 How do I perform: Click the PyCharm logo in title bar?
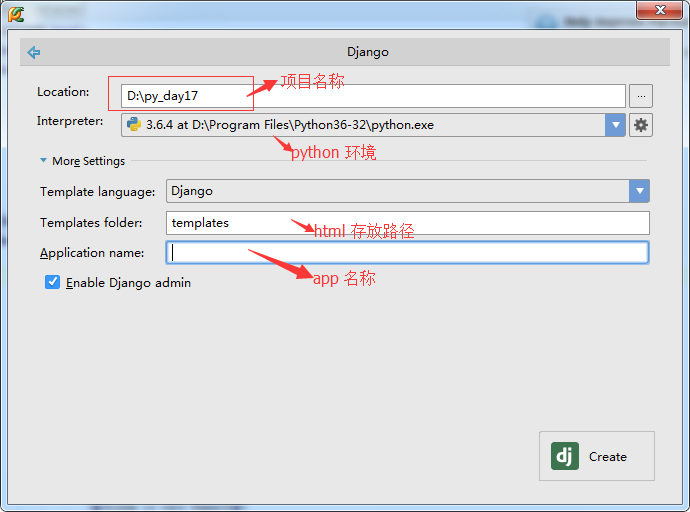[x=16, y=14]
